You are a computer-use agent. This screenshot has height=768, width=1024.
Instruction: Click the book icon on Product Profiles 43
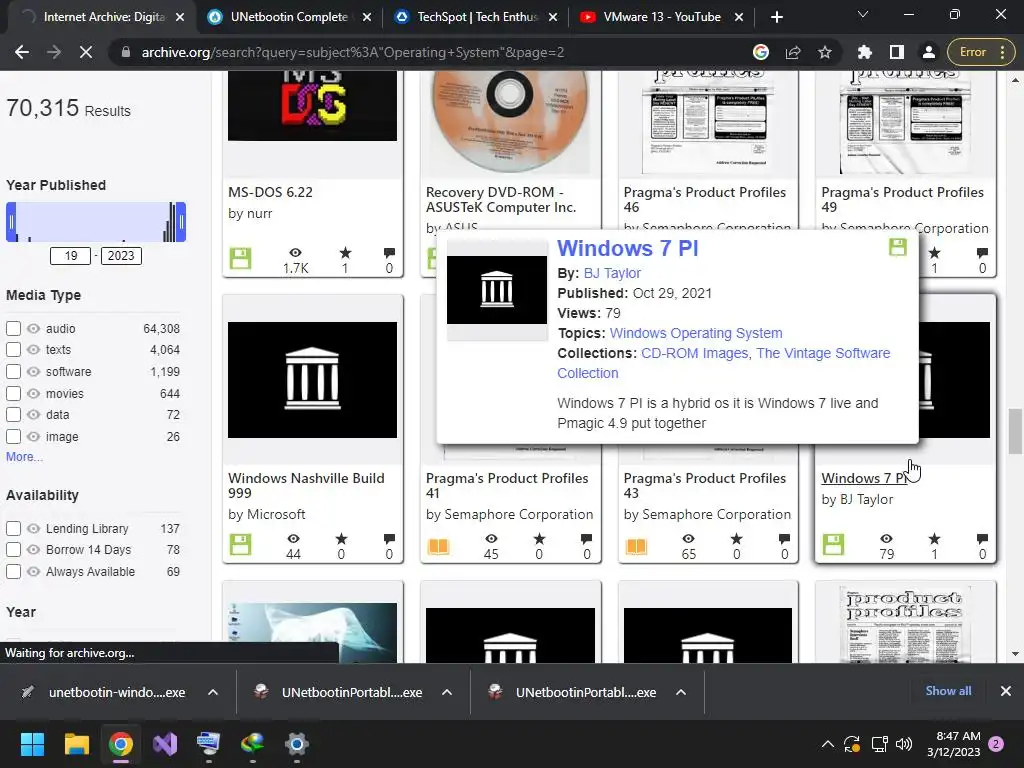(x=636, y=545)
